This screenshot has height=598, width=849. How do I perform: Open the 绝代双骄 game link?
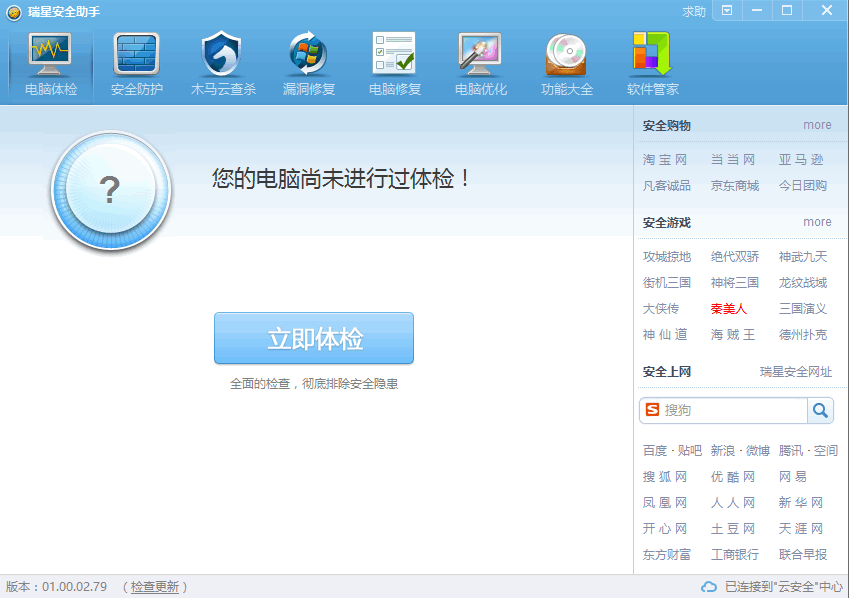click(735, 257)
